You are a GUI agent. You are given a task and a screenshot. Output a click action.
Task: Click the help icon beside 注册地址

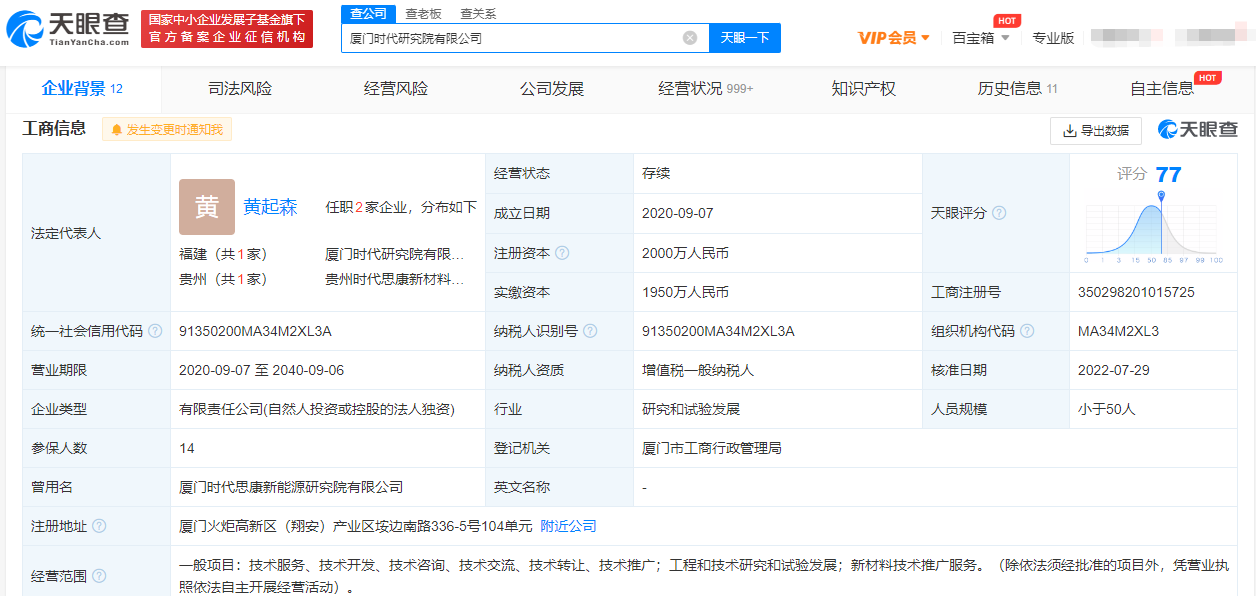pyautogui.click(x=99, y=526)
